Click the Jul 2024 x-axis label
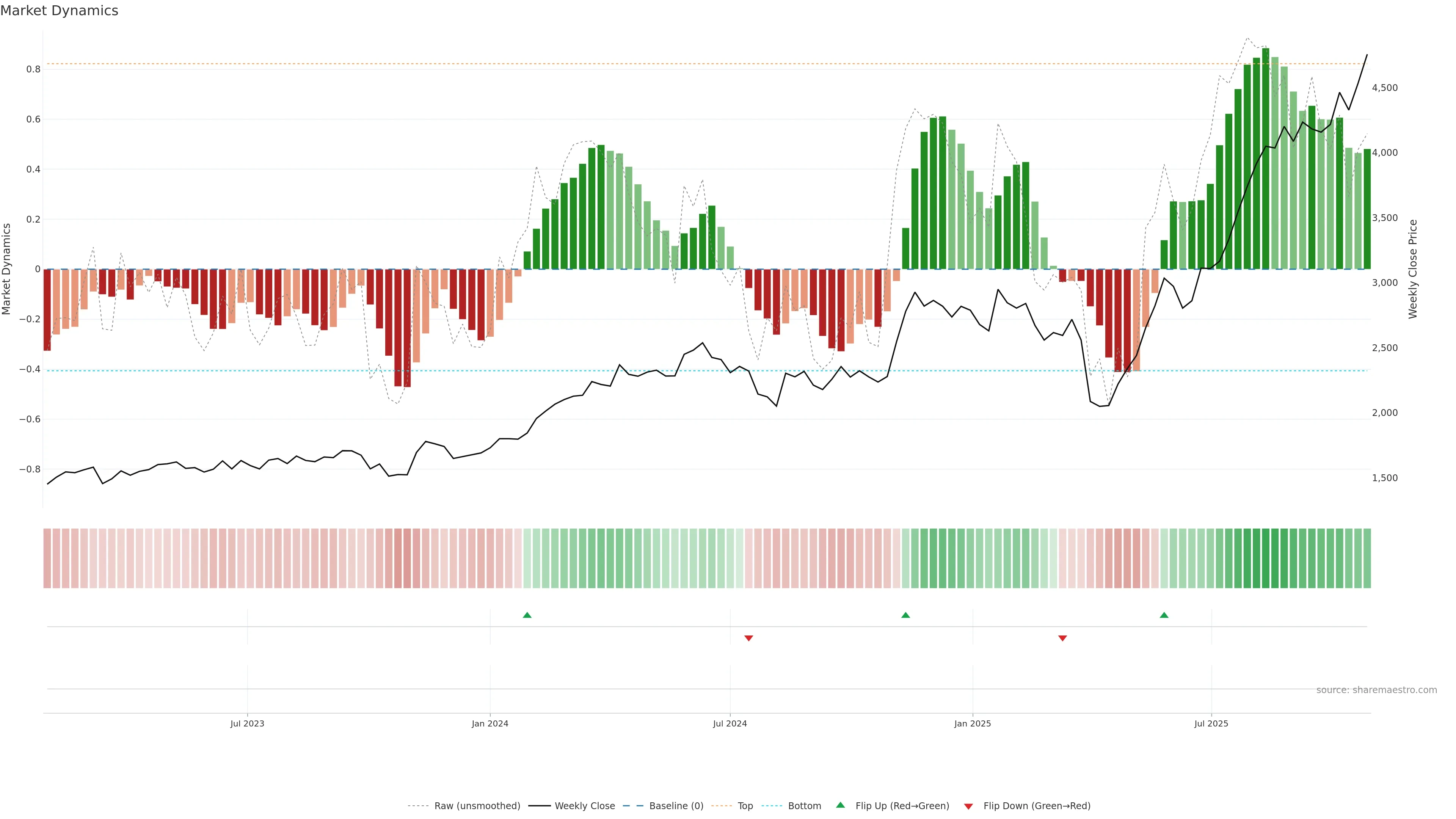The width and height of the screenshot is (1456, 819). click(730, 723)
